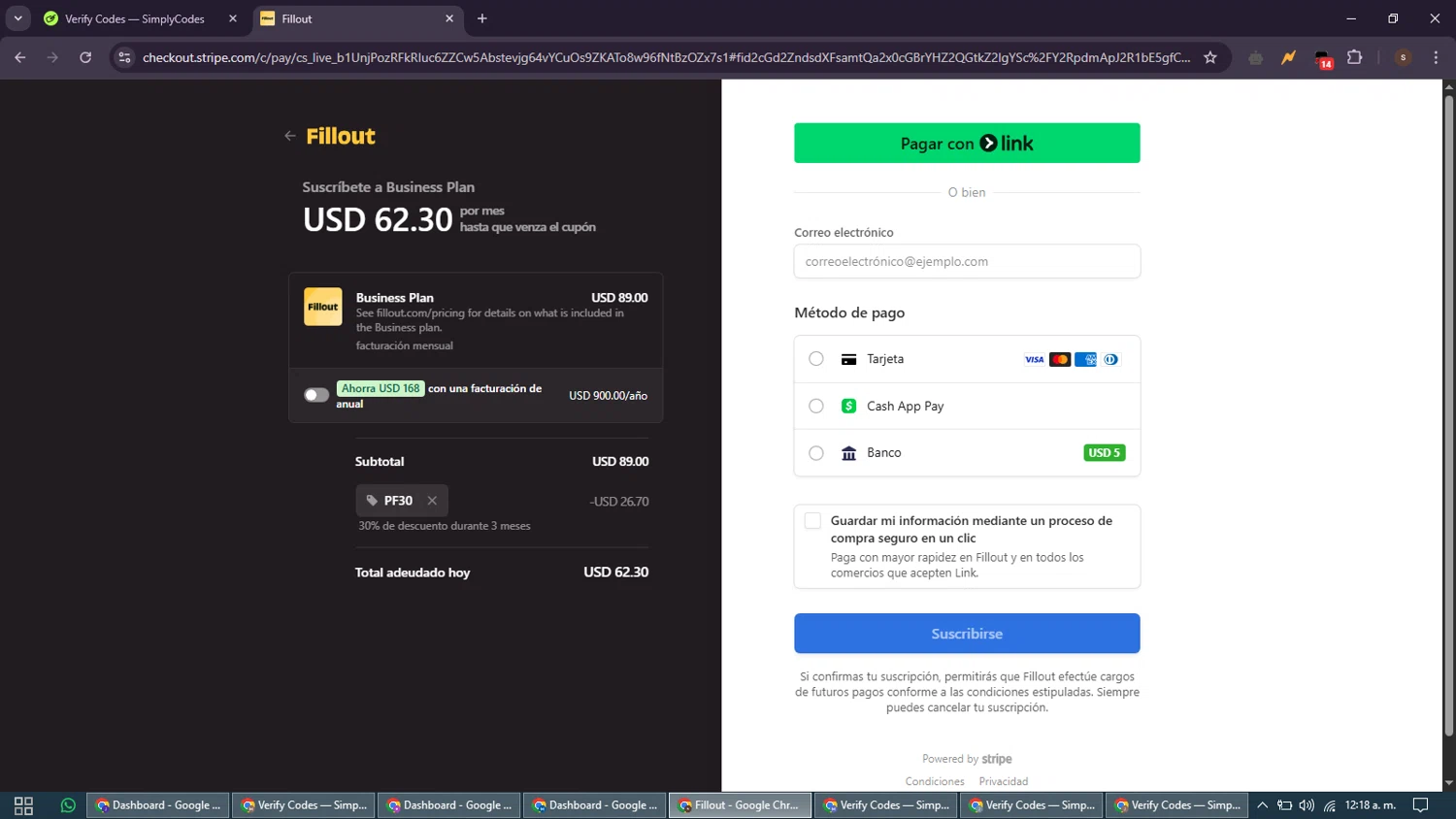Close the Verify Codes browser tab

(233, 18)
